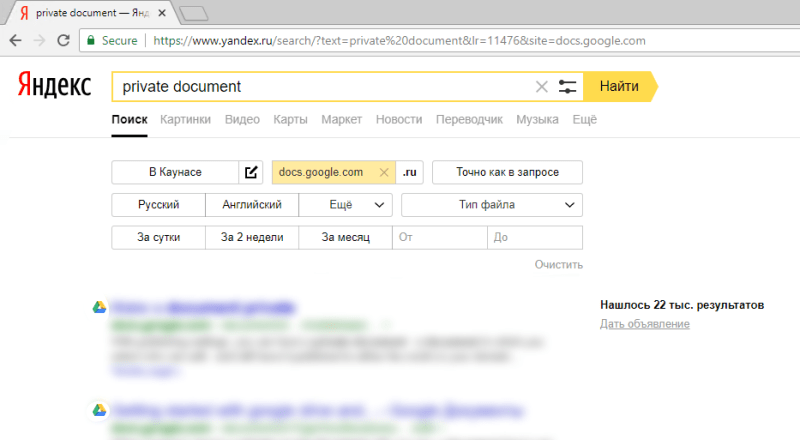Open the Тип файла dropdown

[492, 205]
